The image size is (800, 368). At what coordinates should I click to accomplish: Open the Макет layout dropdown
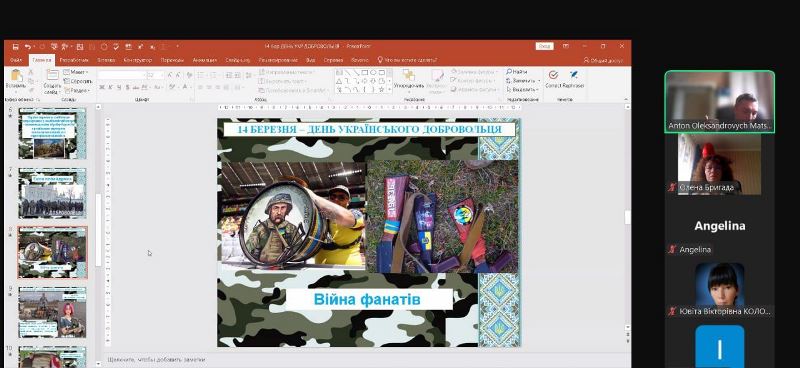click(x=77, y=72)
